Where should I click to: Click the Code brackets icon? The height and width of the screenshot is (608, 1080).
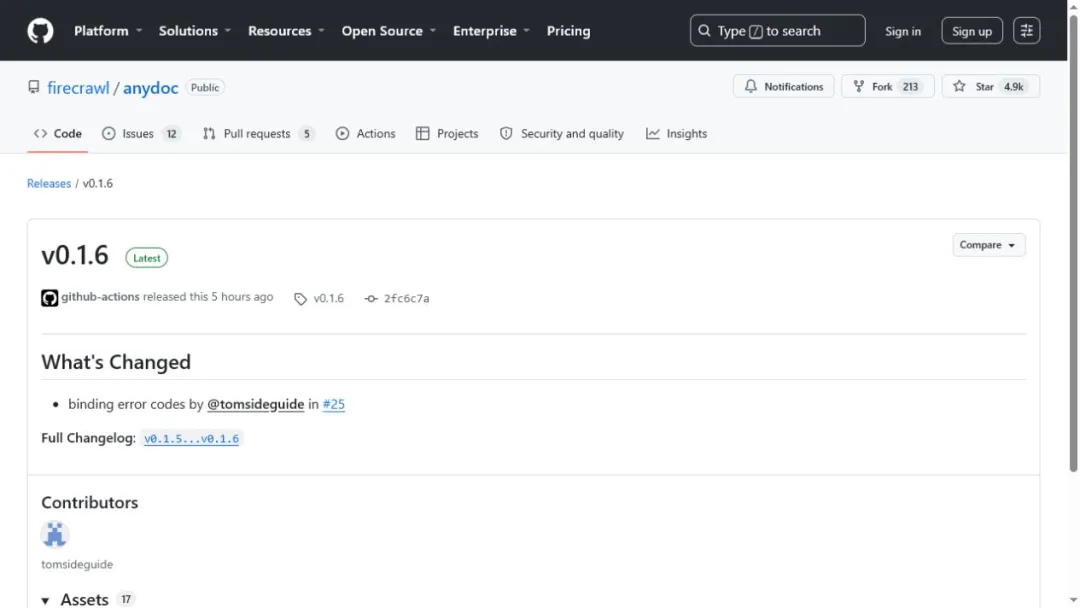click(x=40, y=134)
